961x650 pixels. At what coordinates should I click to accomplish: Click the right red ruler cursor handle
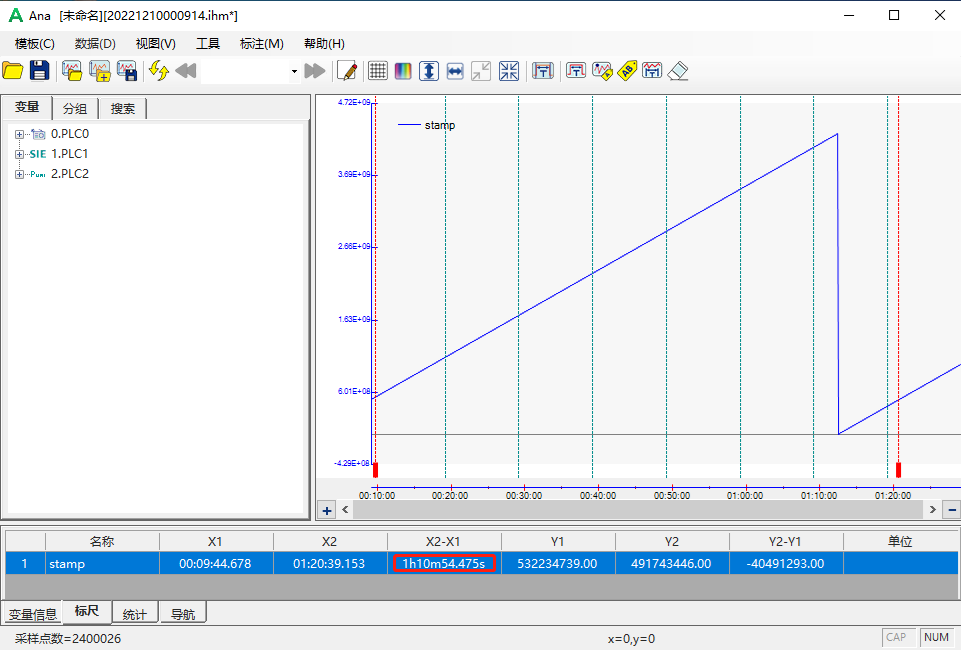click(x=898, y=470)
